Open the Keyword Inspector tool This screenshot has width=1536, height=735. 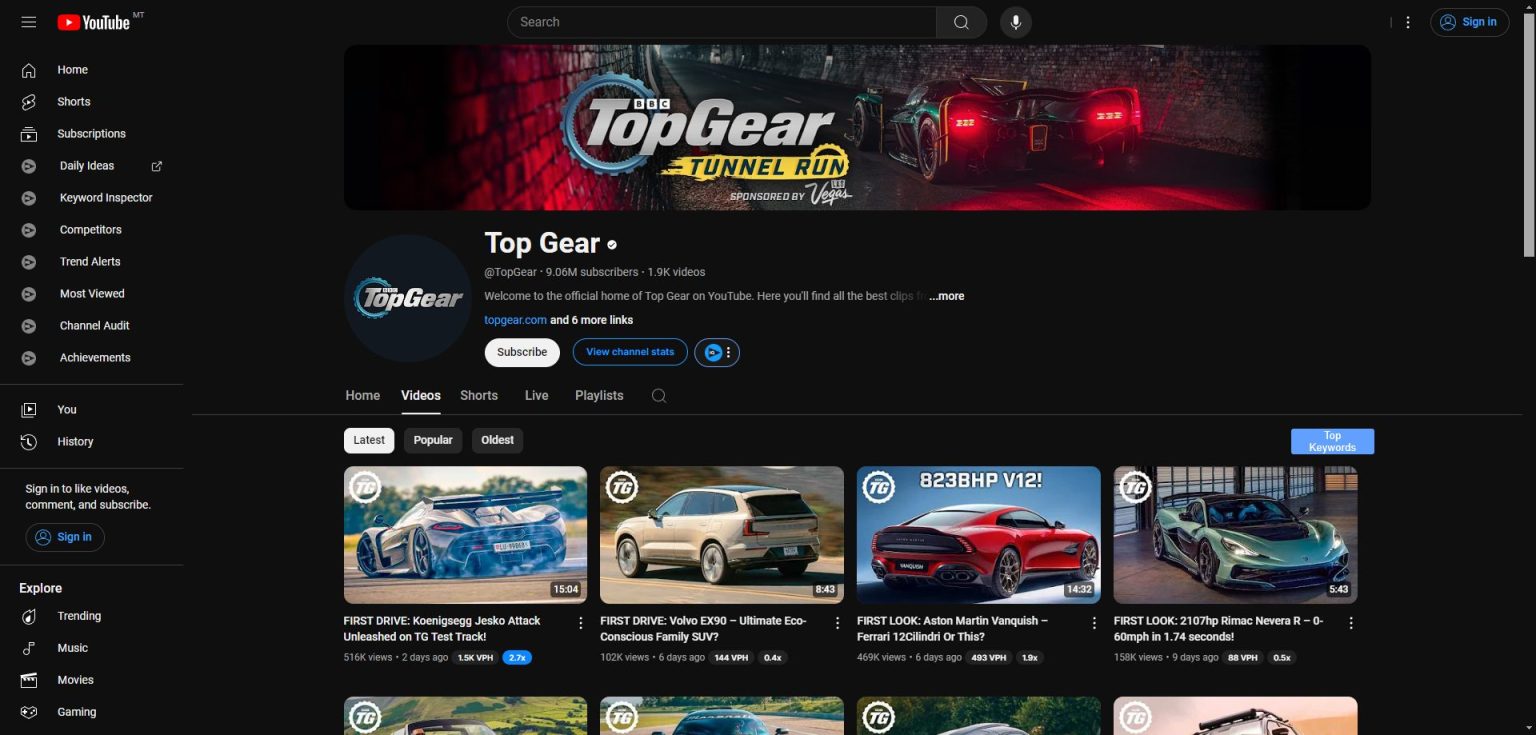tap(105, 197)
